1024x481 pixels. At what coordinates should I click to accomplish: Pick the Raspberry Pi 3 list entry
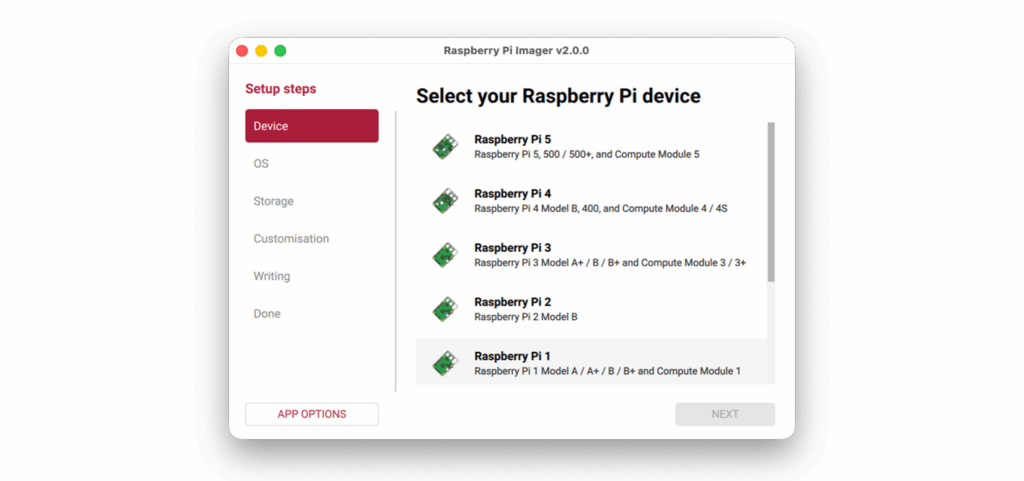590,255
